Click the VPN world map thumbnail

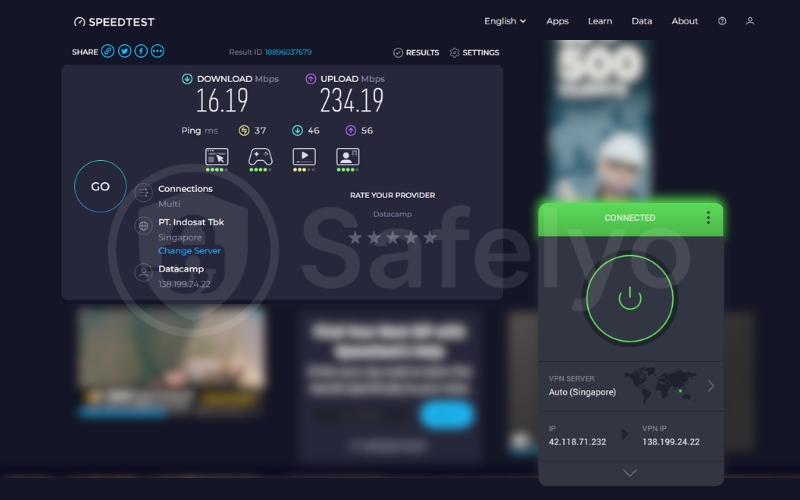660,385
